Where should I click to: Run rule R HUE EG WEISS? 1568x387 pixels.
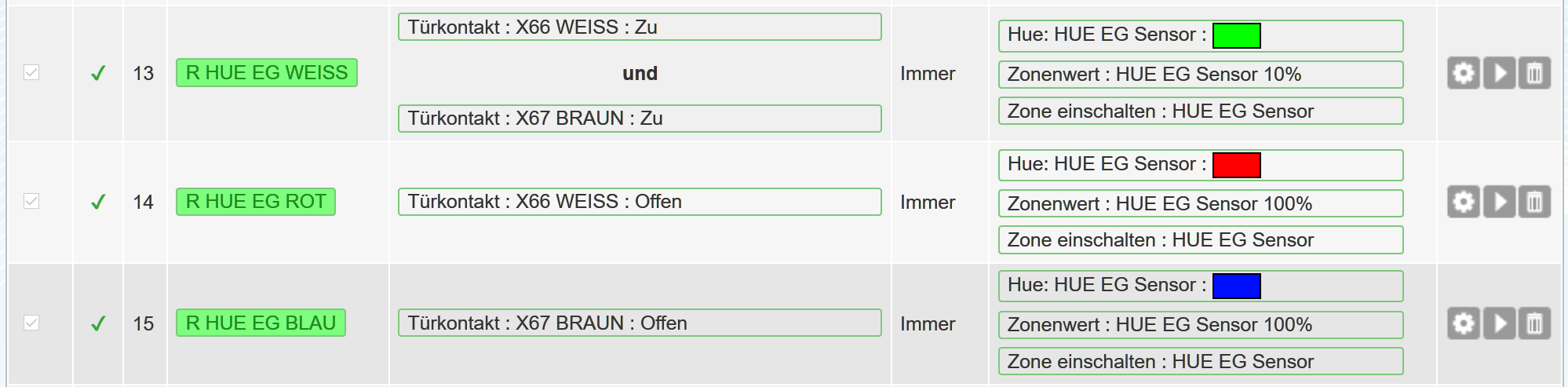pos(1499,74)
